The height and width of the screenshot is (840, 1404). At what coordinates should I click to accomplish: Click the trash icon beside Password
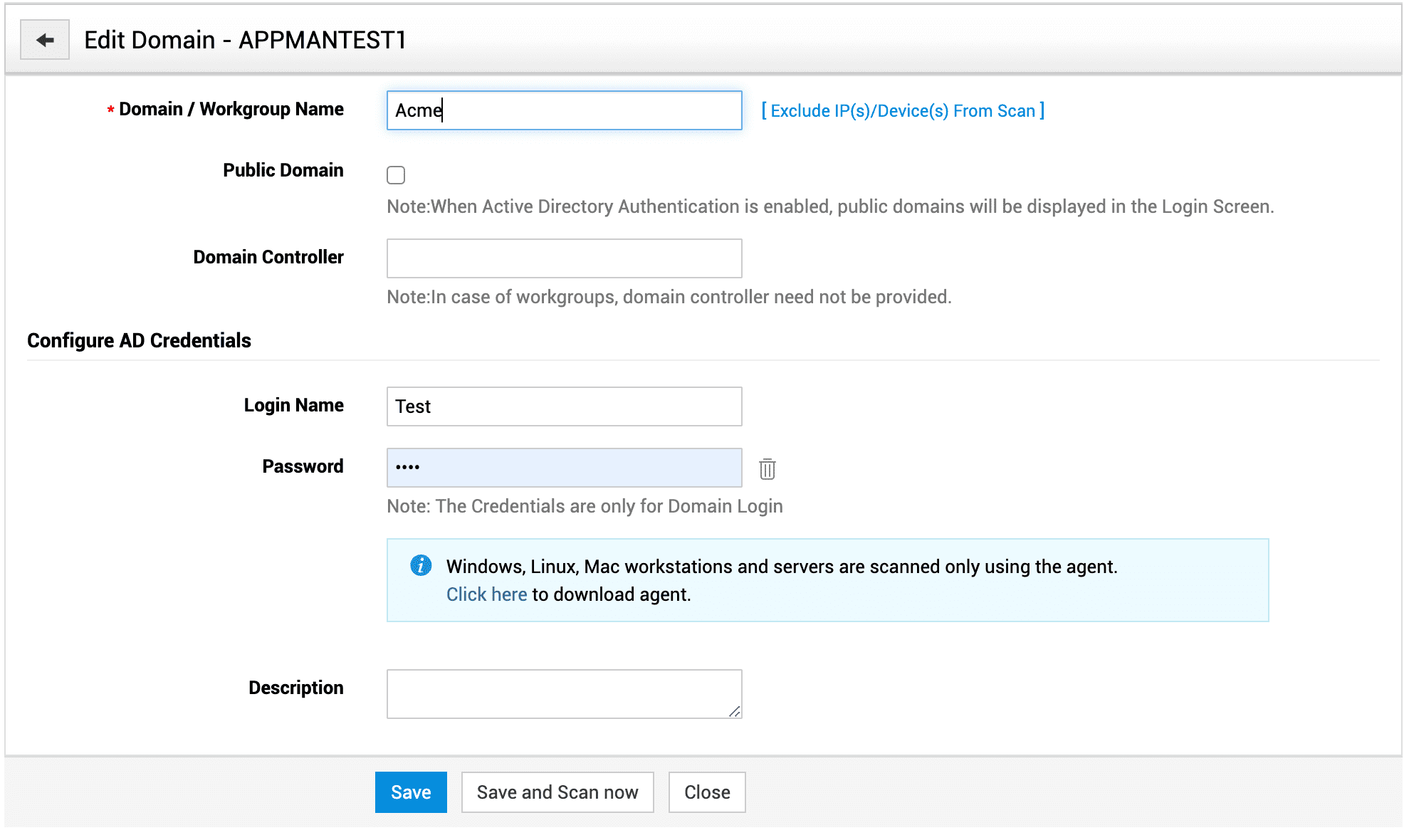pos(767,468)
